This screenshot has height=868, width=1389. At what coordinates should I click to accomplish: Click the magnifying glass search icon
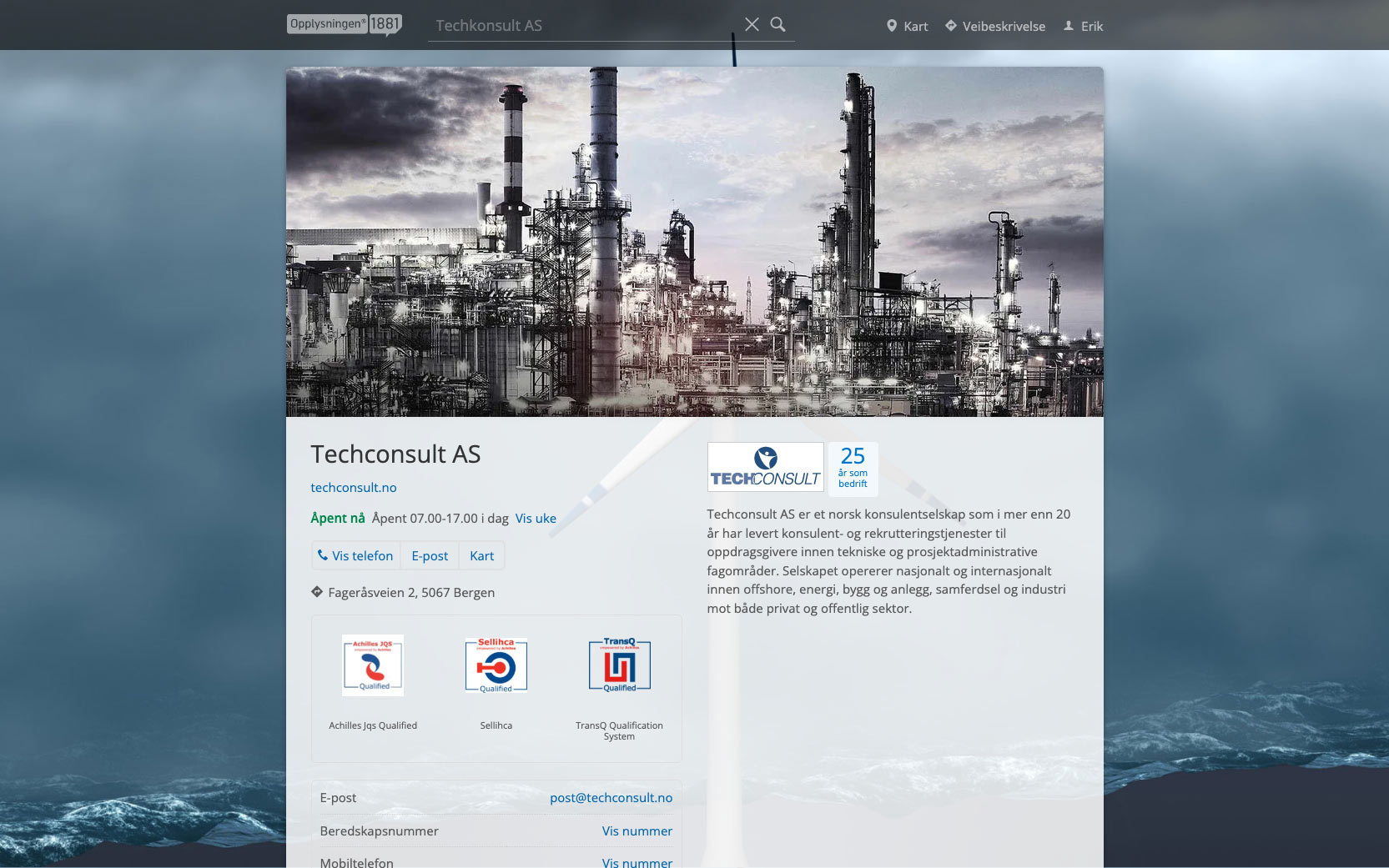[778, 25]
